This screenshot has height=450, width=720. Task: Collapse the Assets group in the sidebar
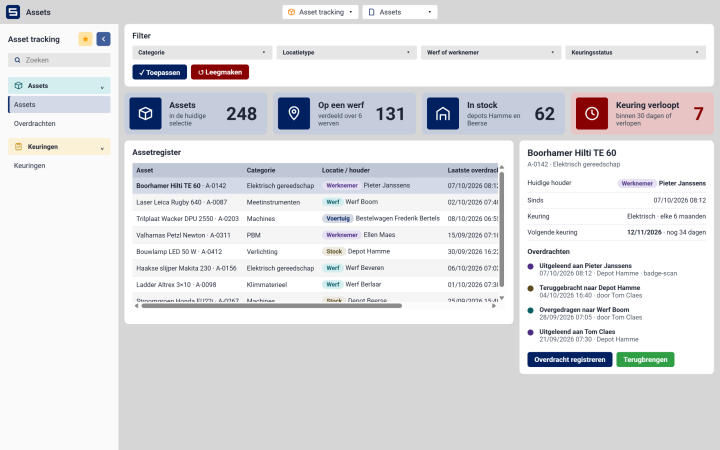(59, 85)
